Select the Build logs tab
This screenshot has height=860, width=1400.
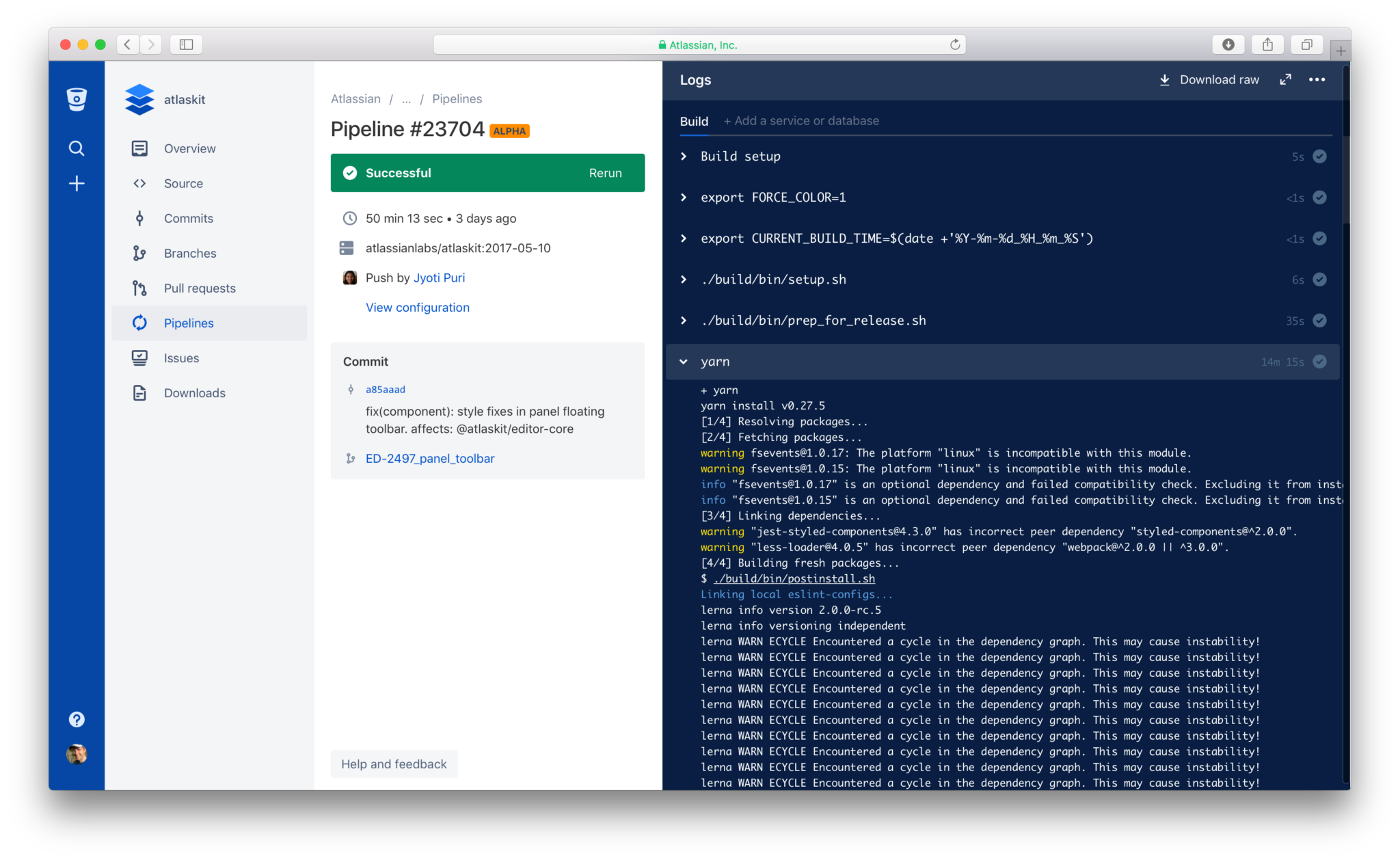(x=694, y=121)
